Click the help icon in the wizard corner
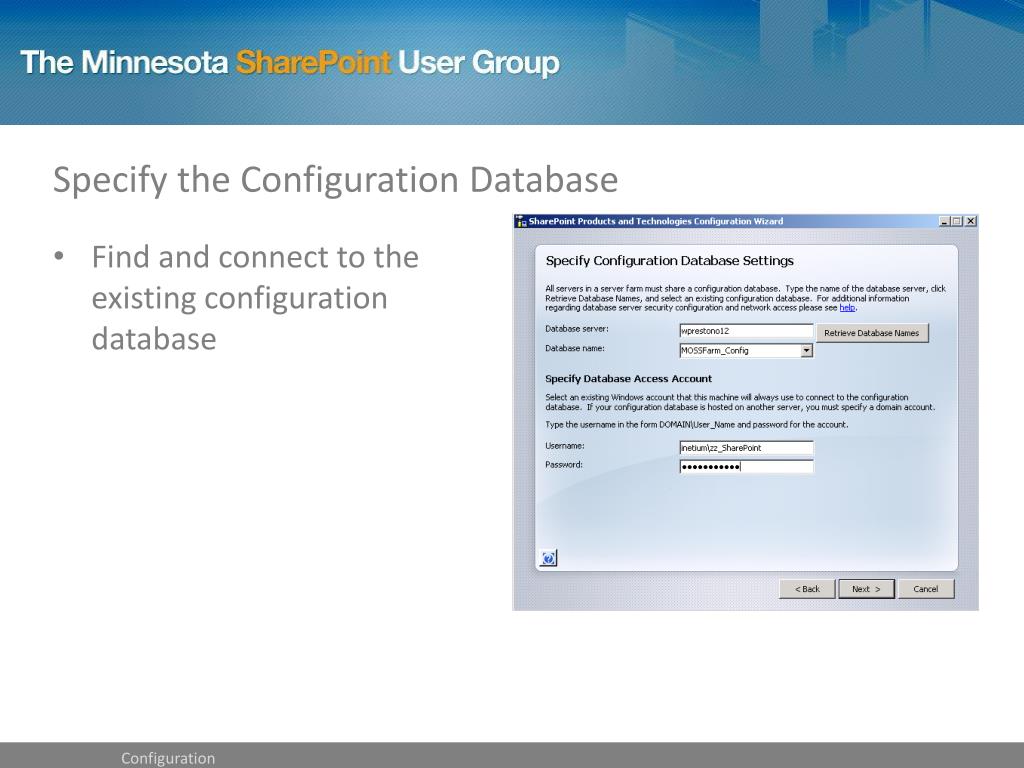The width and height of the screenshot is (1024, 768). coord(549,558)
